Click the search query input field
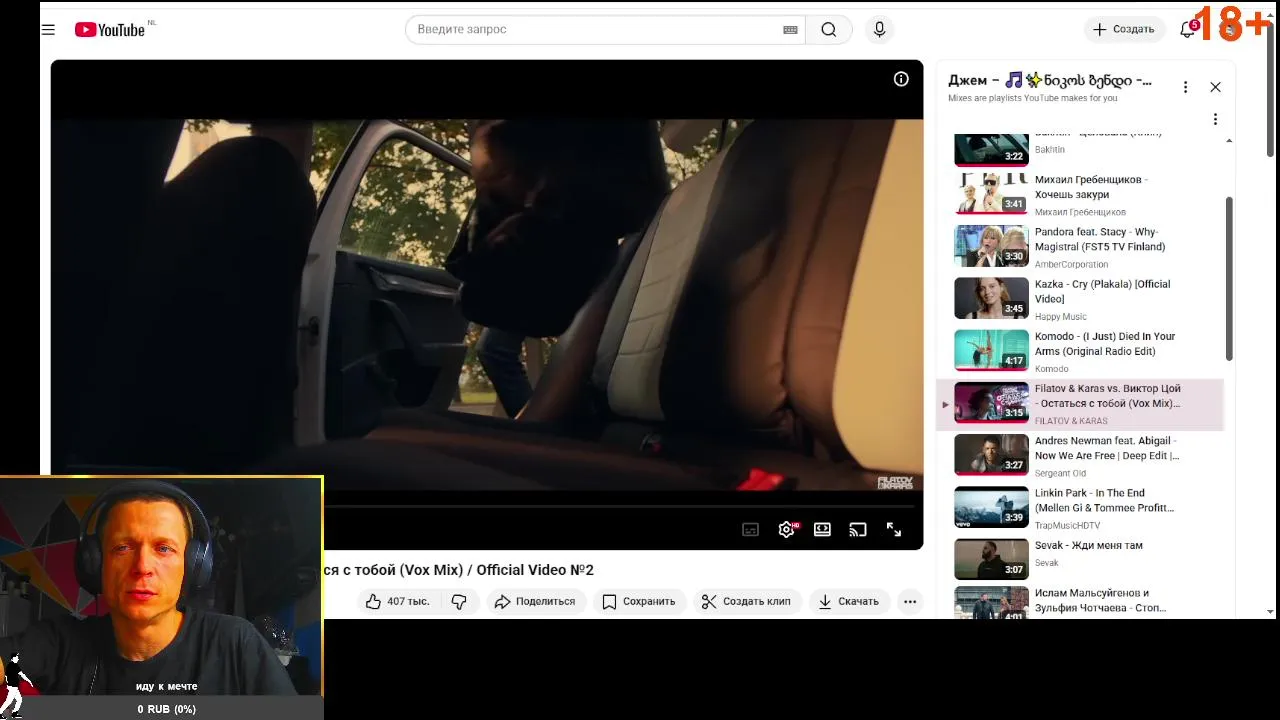Image resolution: width=1280 pixels, height=720 pixels. pyautogui.click(x=598, y=30)
